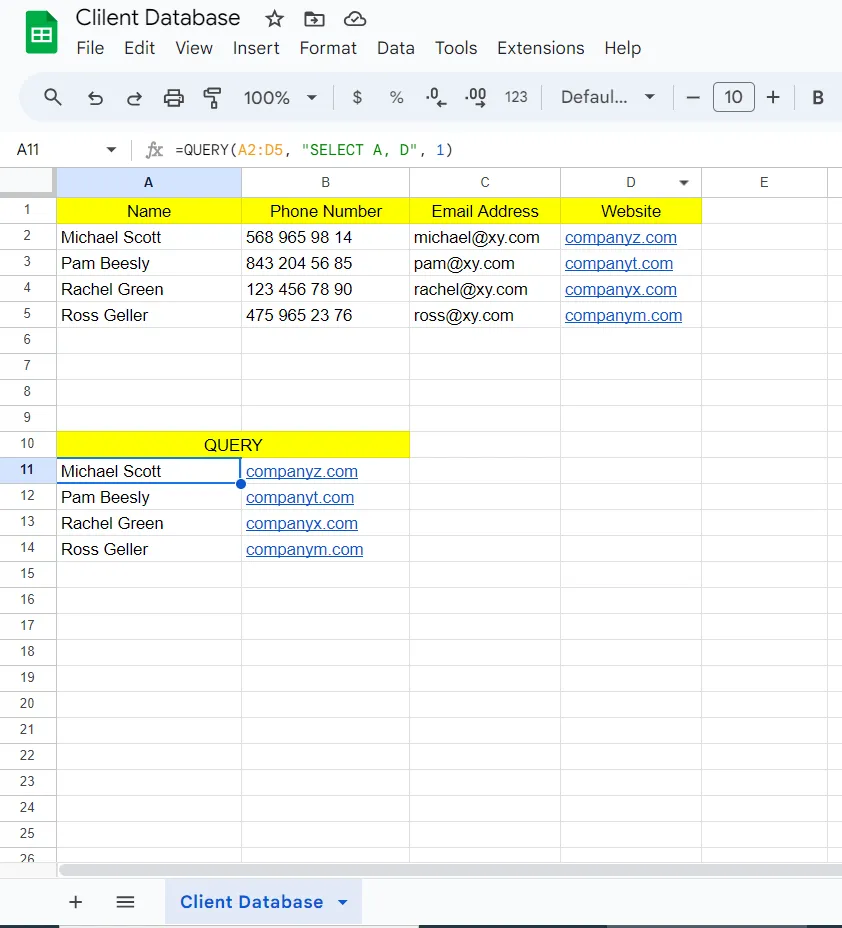Select column C header
The height and width of the screenshot is (928, 842).
tap(485, 182)
